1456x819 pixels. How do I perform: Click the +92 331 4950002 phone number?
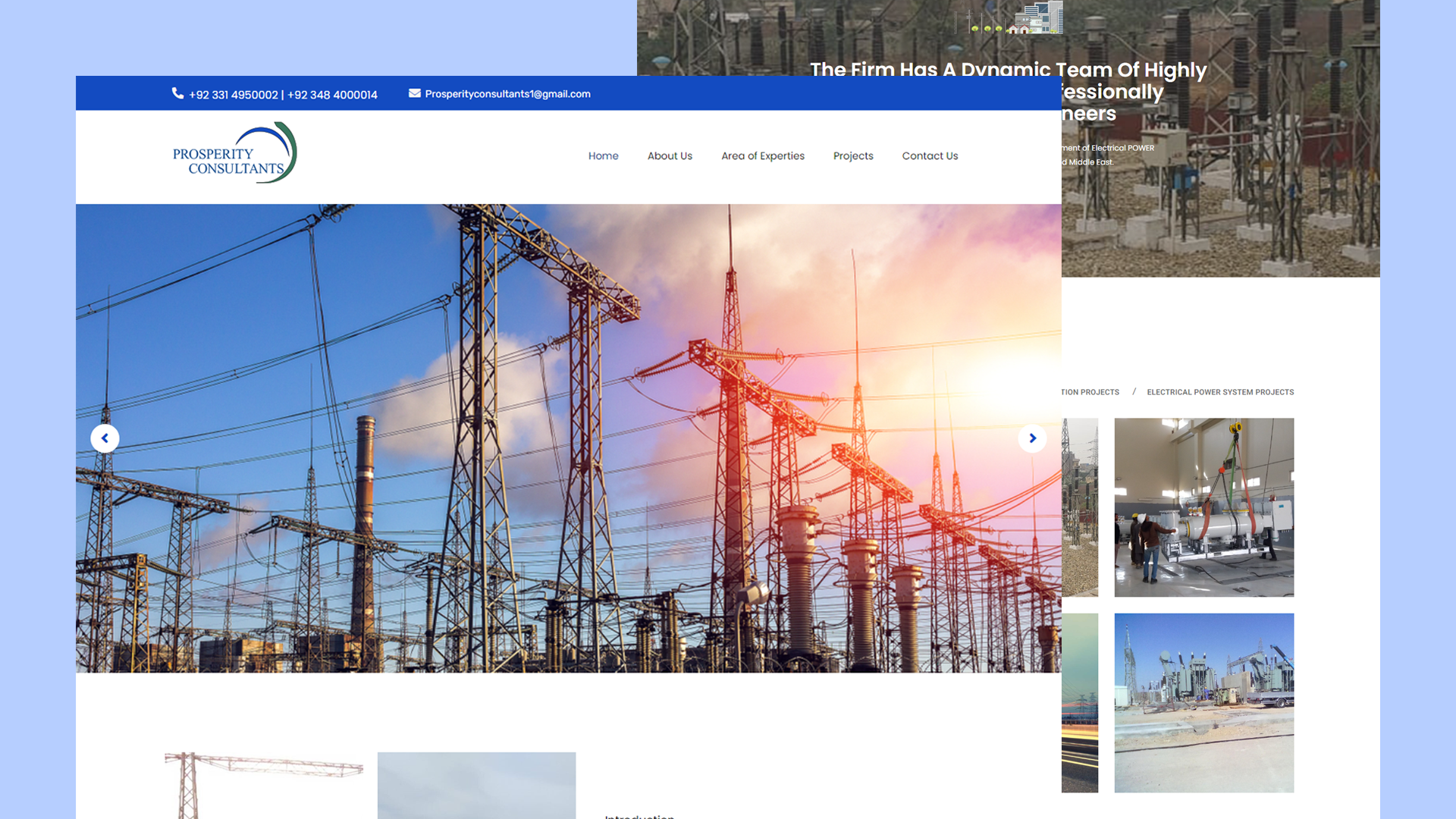click(x=234, y=95)
